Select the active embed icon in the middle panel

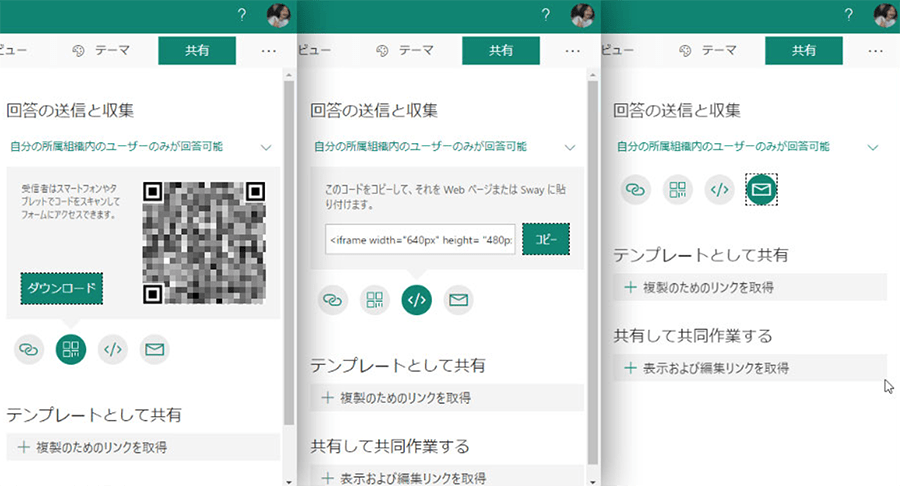click(417, 300)
